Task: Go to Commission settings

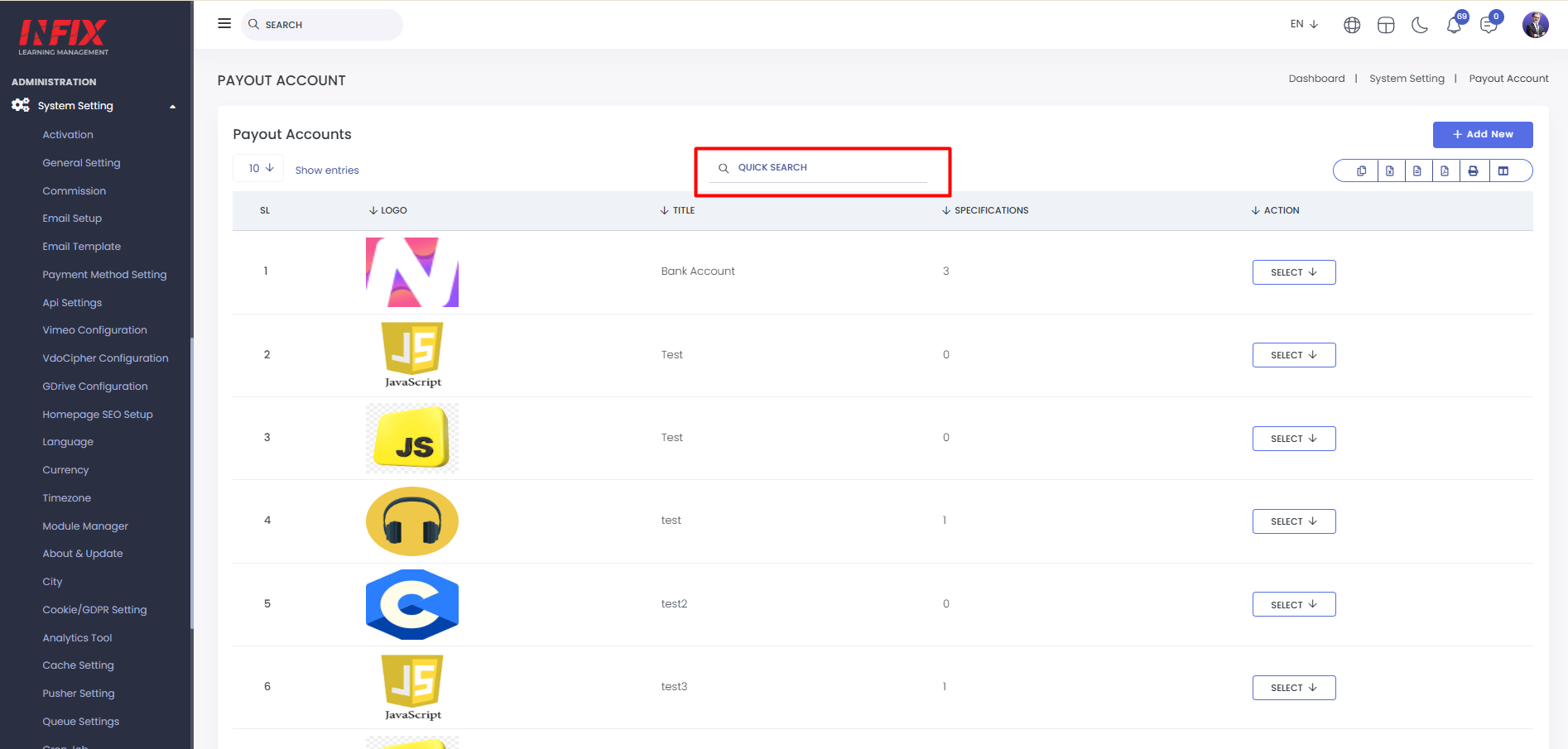Action: [75, 191]
